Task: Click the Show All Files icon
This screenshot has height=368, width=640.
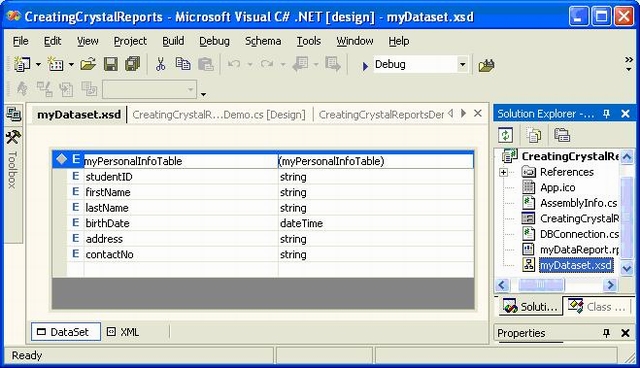Action: tap(533, 135)
